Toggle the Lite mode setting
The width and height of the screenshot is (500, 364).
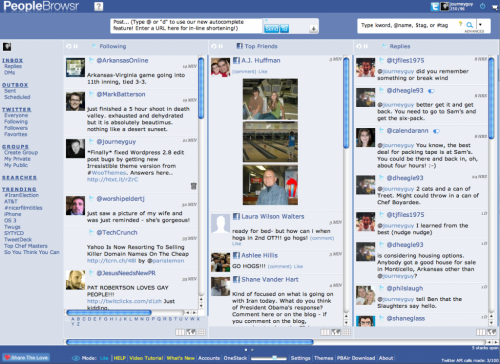tap(104, 358)
